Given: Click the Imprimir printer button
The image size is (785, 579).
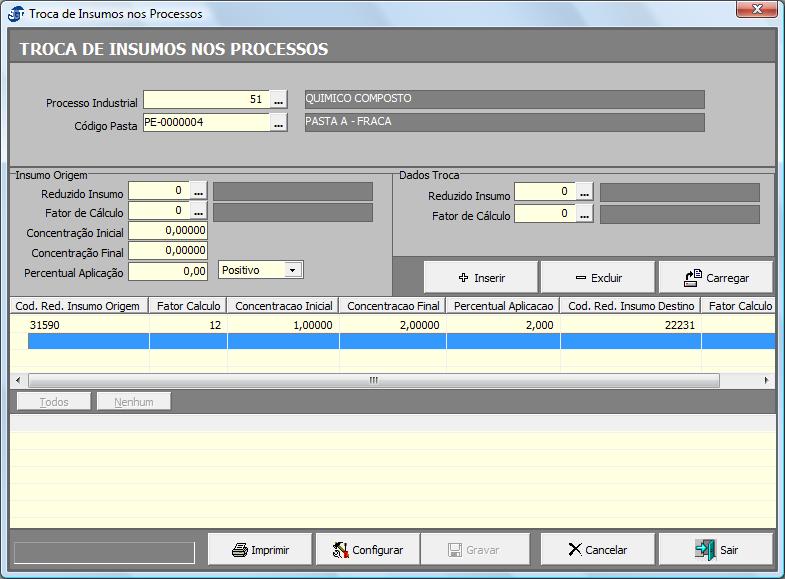Looking at the screenshot, I should pyautogui.click(x=260, y=550).
